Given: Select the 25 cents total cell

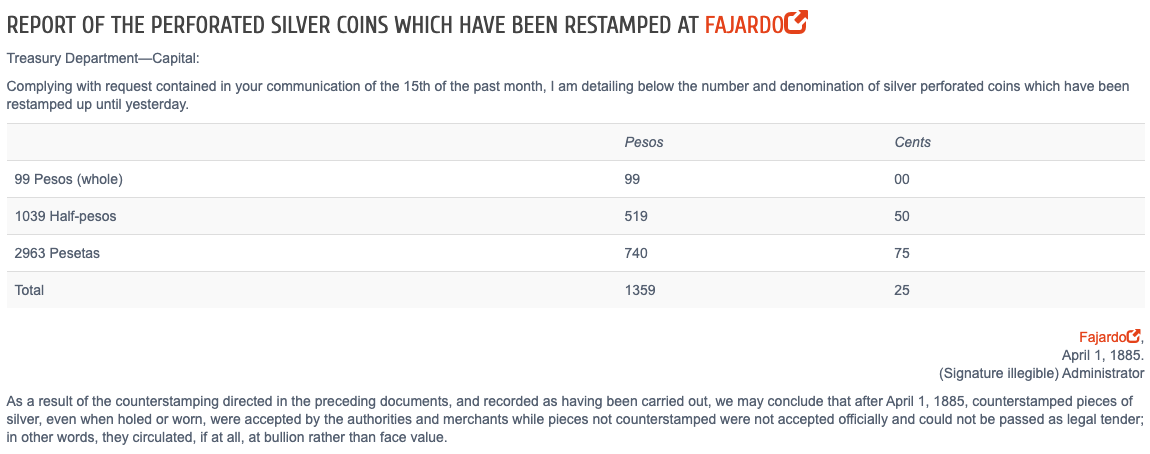Looking at the screenshot, I should click(x=902, y=290).
